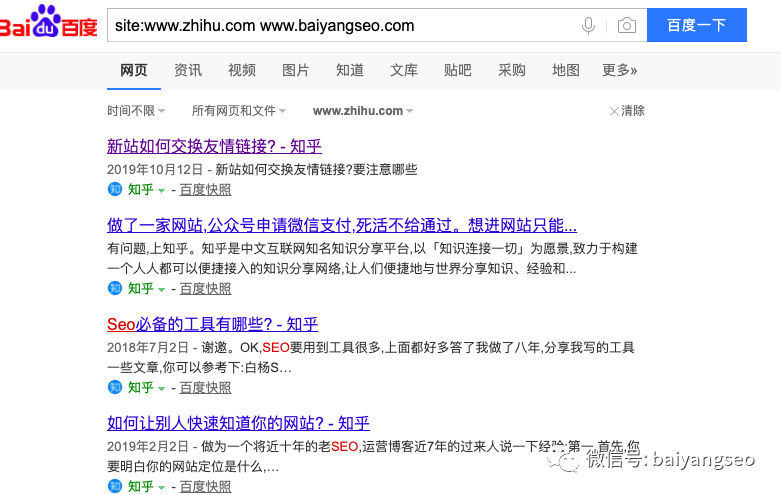
Task: Open the 图片 tab
Action: point(295,70)
